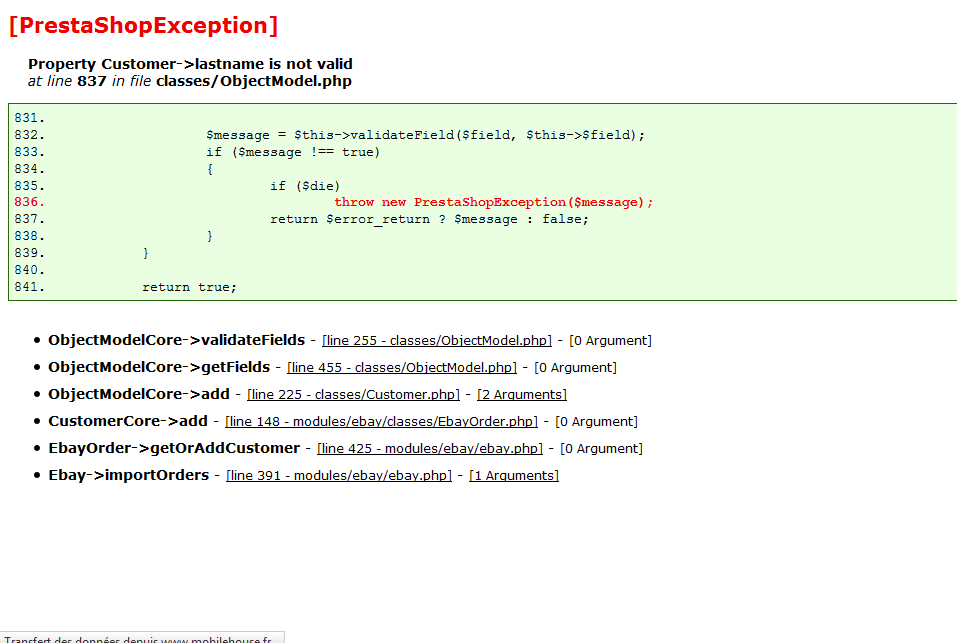Open link line 148 - modules/ebay/classes/EbayOrder.php
The width and height of the screenshot is (957, 643).
click(381, 422)
